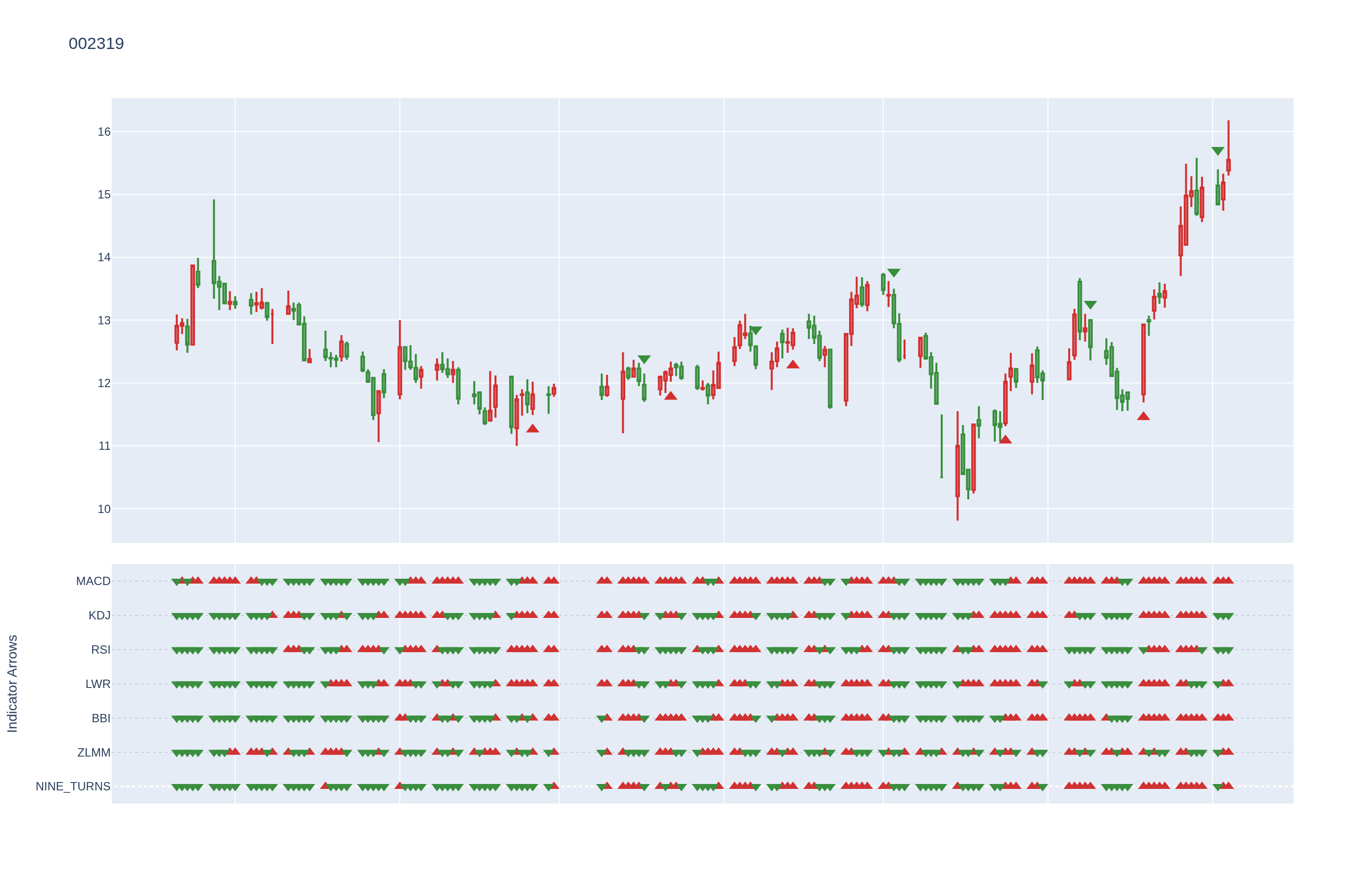Screen dimensions: 1372x882
Task: Click the green down arrow near 12.85
Action: 755,330
